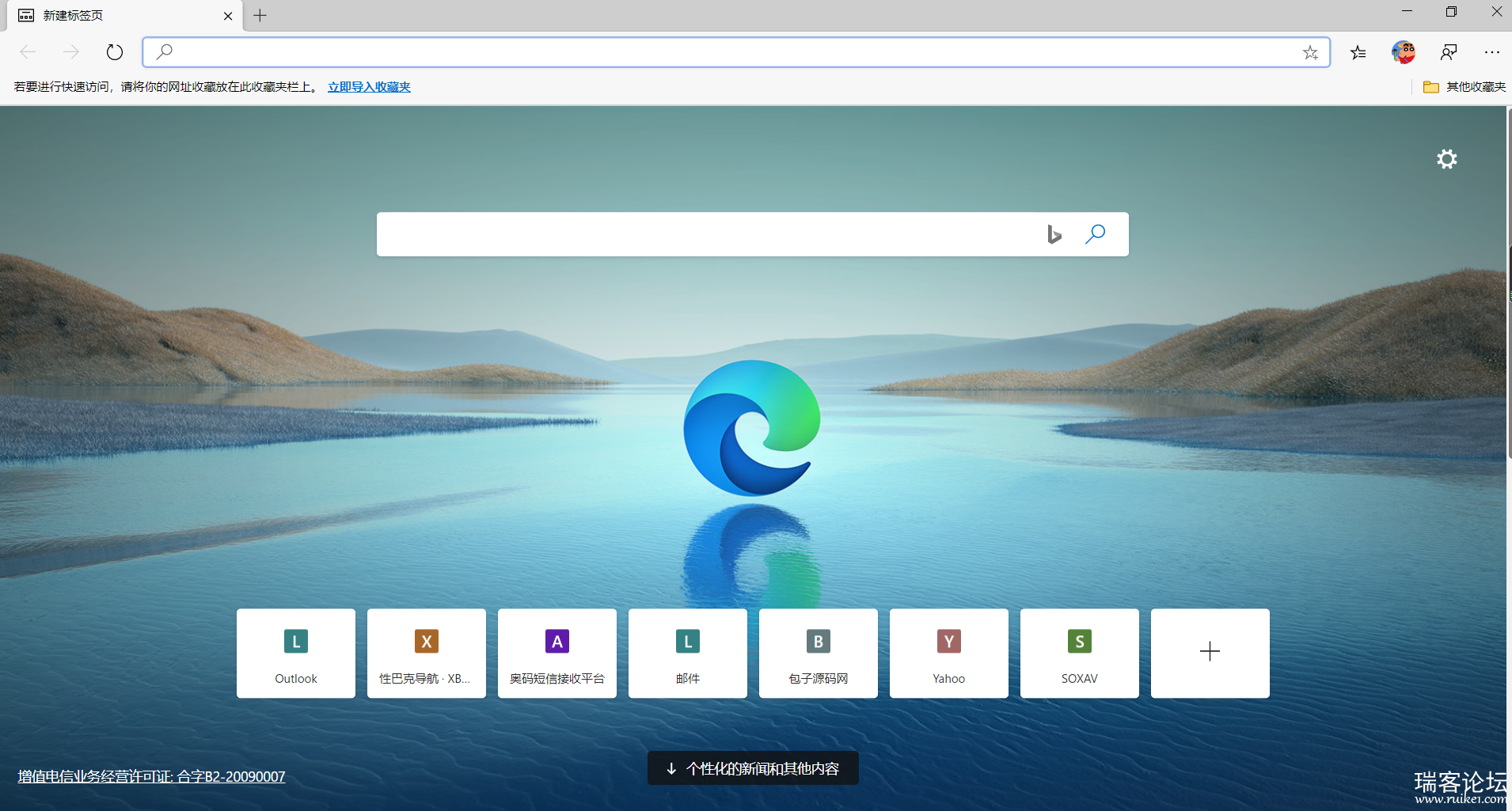Open the Outlook quick link tile
The height and width of the screenshot is (811, 1512).
point(296,654)
